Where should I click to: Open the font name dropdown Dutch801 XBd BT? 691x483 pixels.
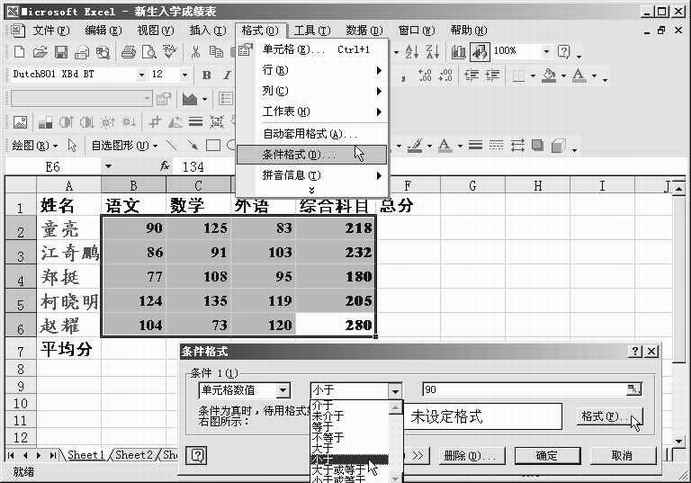pyautogui.click(x=141, y=75)
